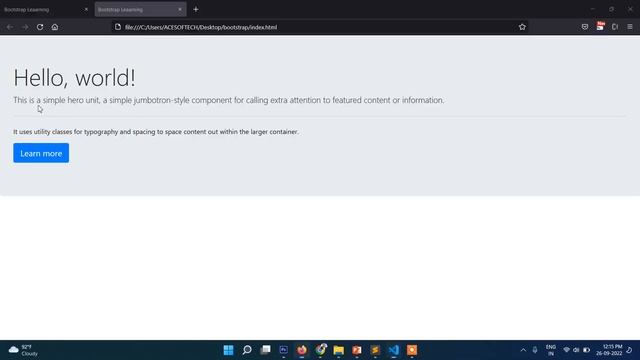Open Firefox from the taskbar
The width and height of the screenshot is (640, 360).
tap(302, 350)
